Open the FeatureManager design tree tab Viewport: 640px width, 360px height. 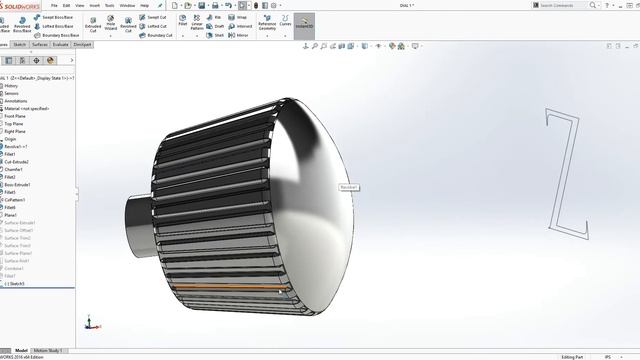coord(9,60)
